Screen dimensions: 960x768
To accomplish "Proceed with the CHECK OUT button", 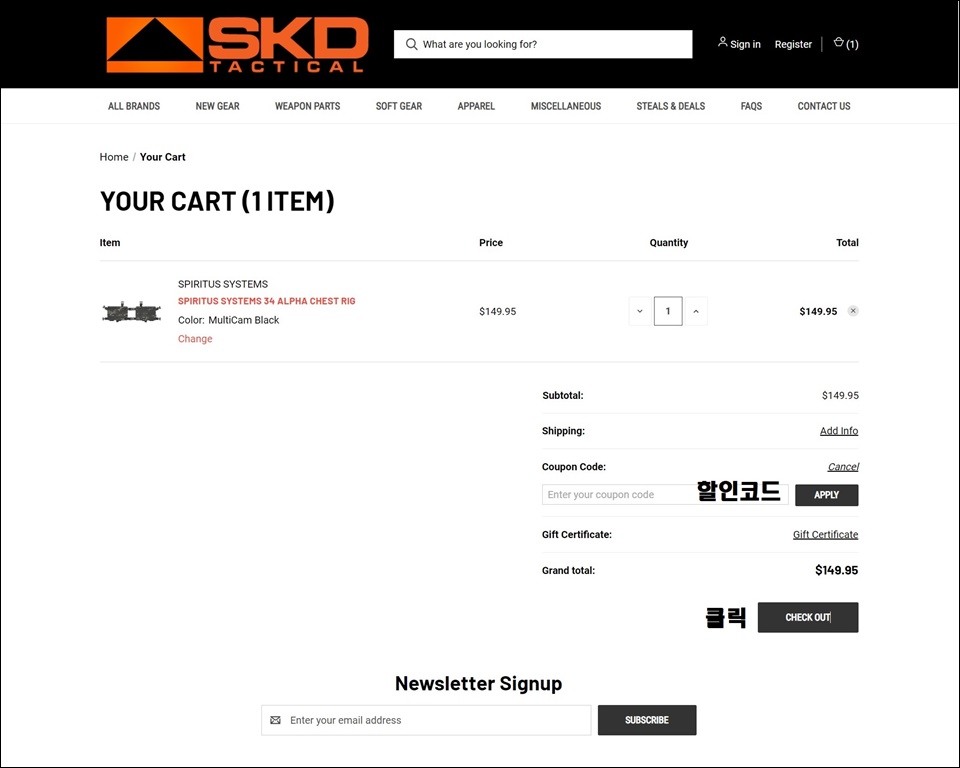I will 808,617.
